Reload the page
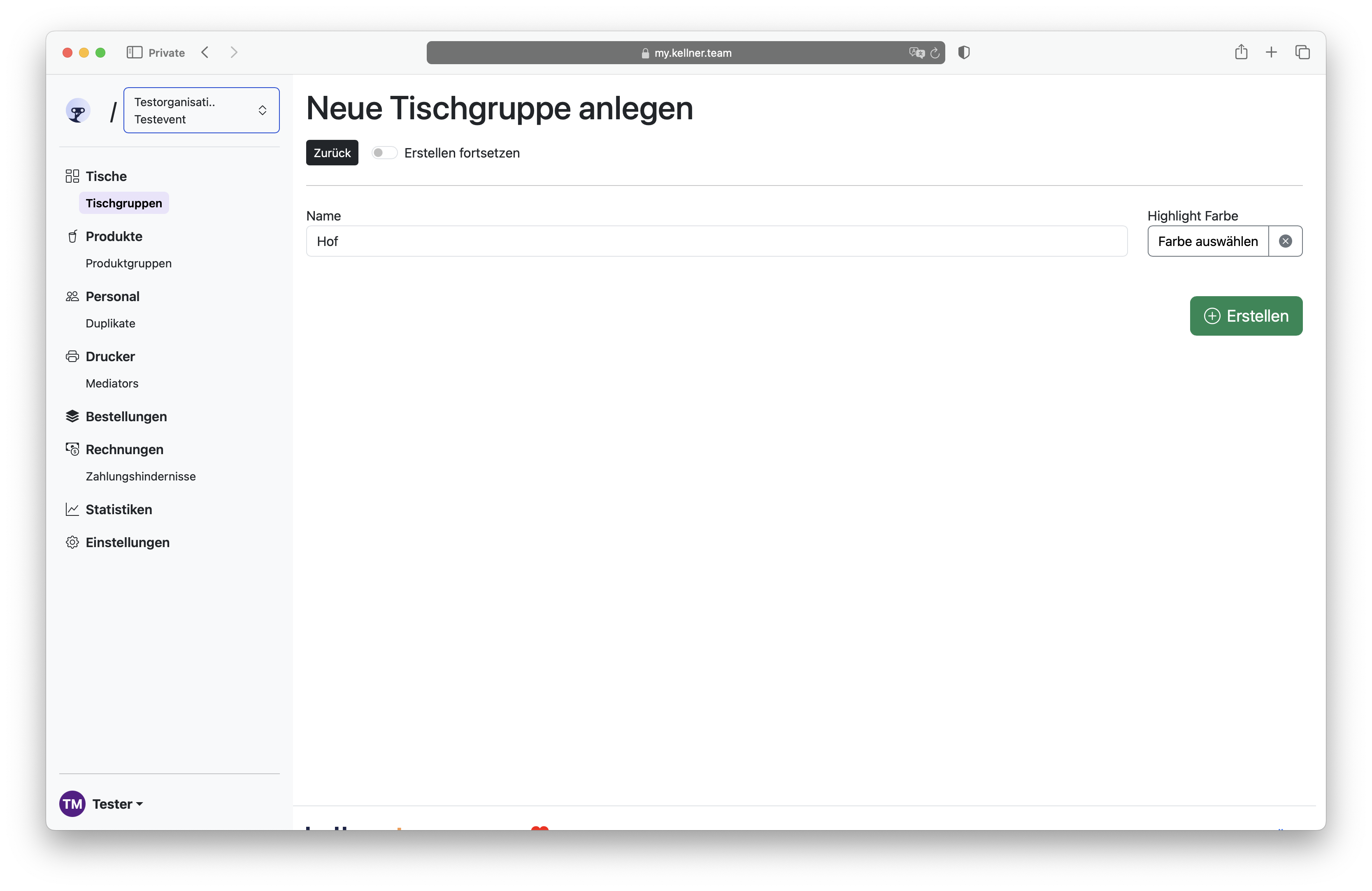 [935, 52]
